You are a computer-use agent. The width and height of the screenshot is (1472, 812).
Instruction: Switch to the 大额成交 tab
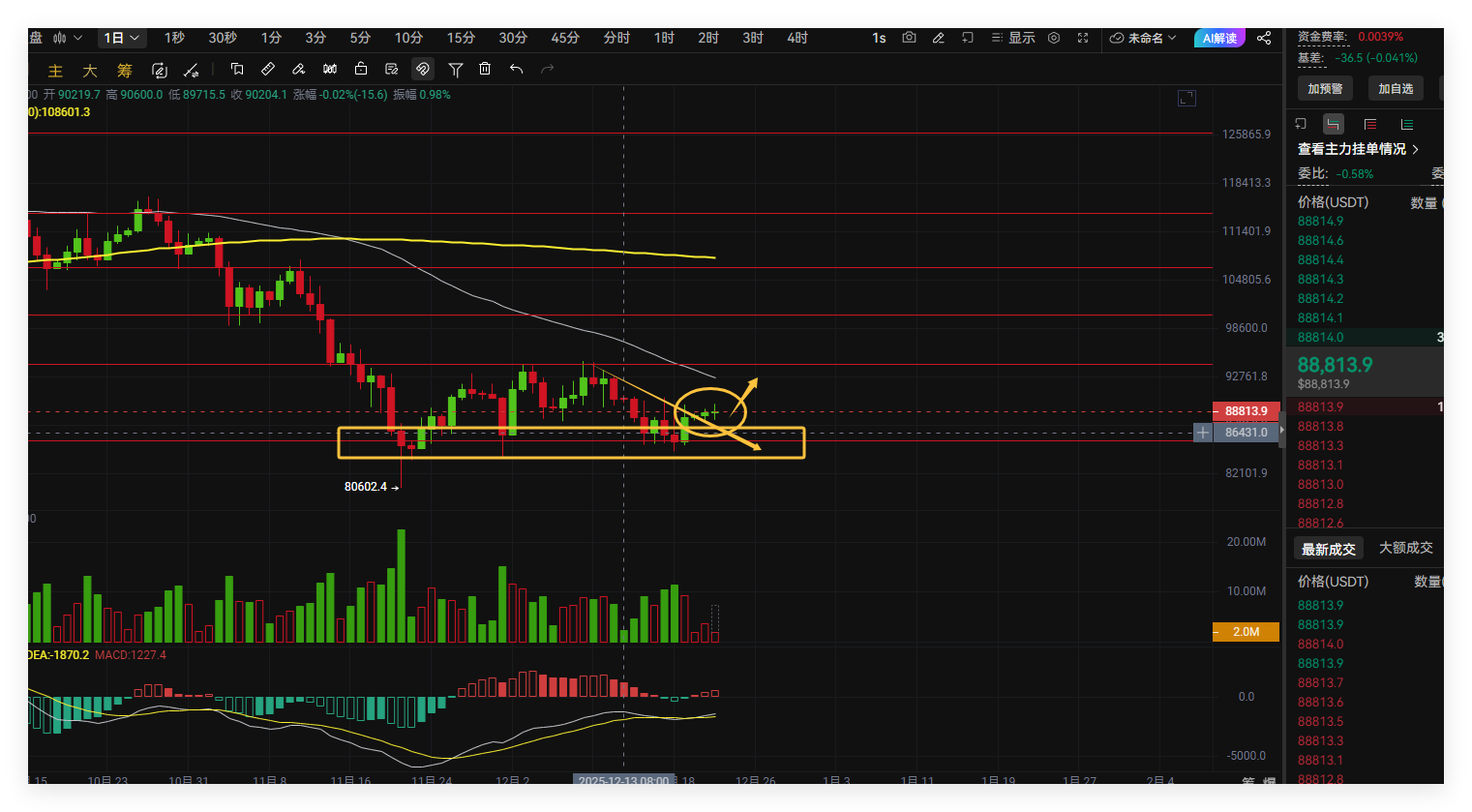[1405, 548]
